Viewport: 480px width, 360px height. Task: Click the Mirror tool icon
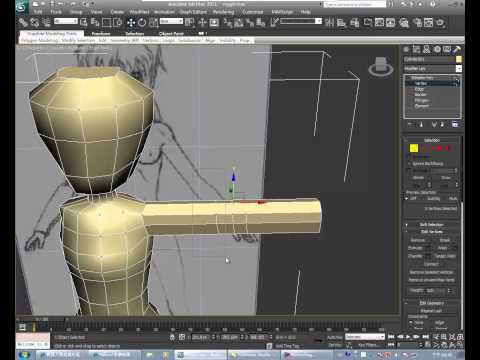[x=329, y=23]
